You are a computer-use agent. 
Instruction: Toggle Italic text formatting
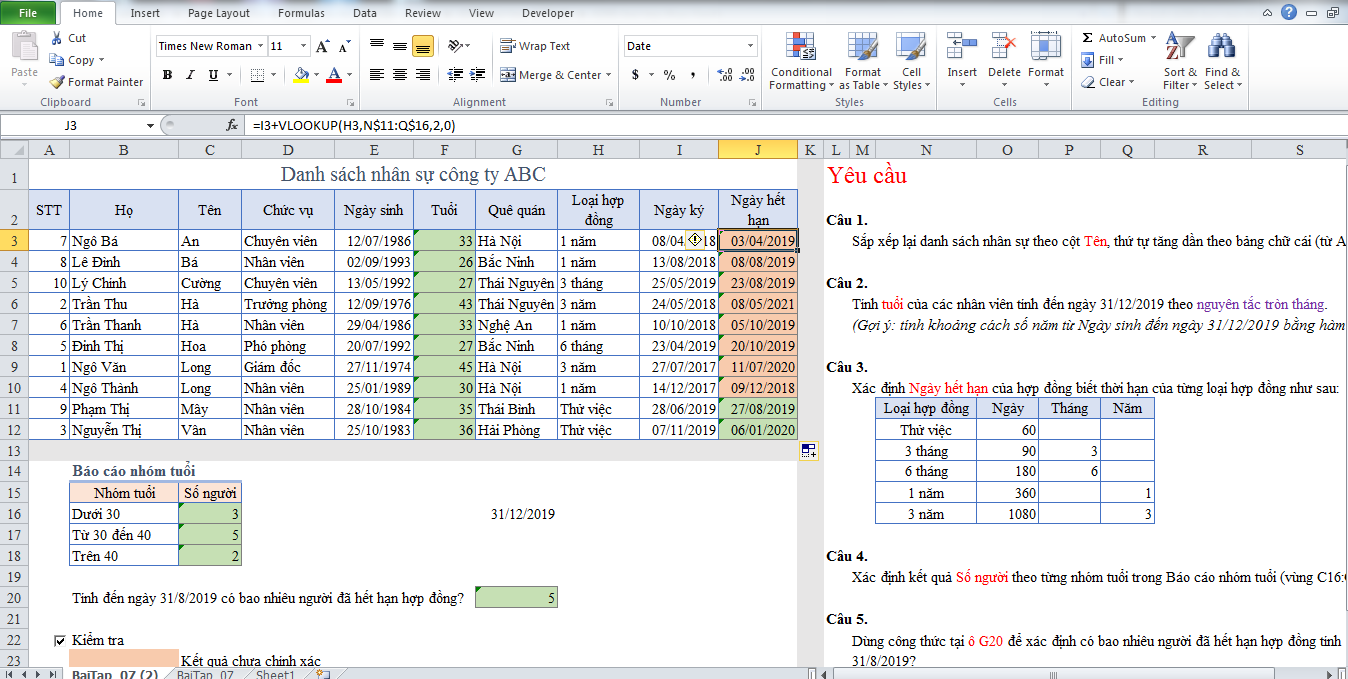[190, 75]
